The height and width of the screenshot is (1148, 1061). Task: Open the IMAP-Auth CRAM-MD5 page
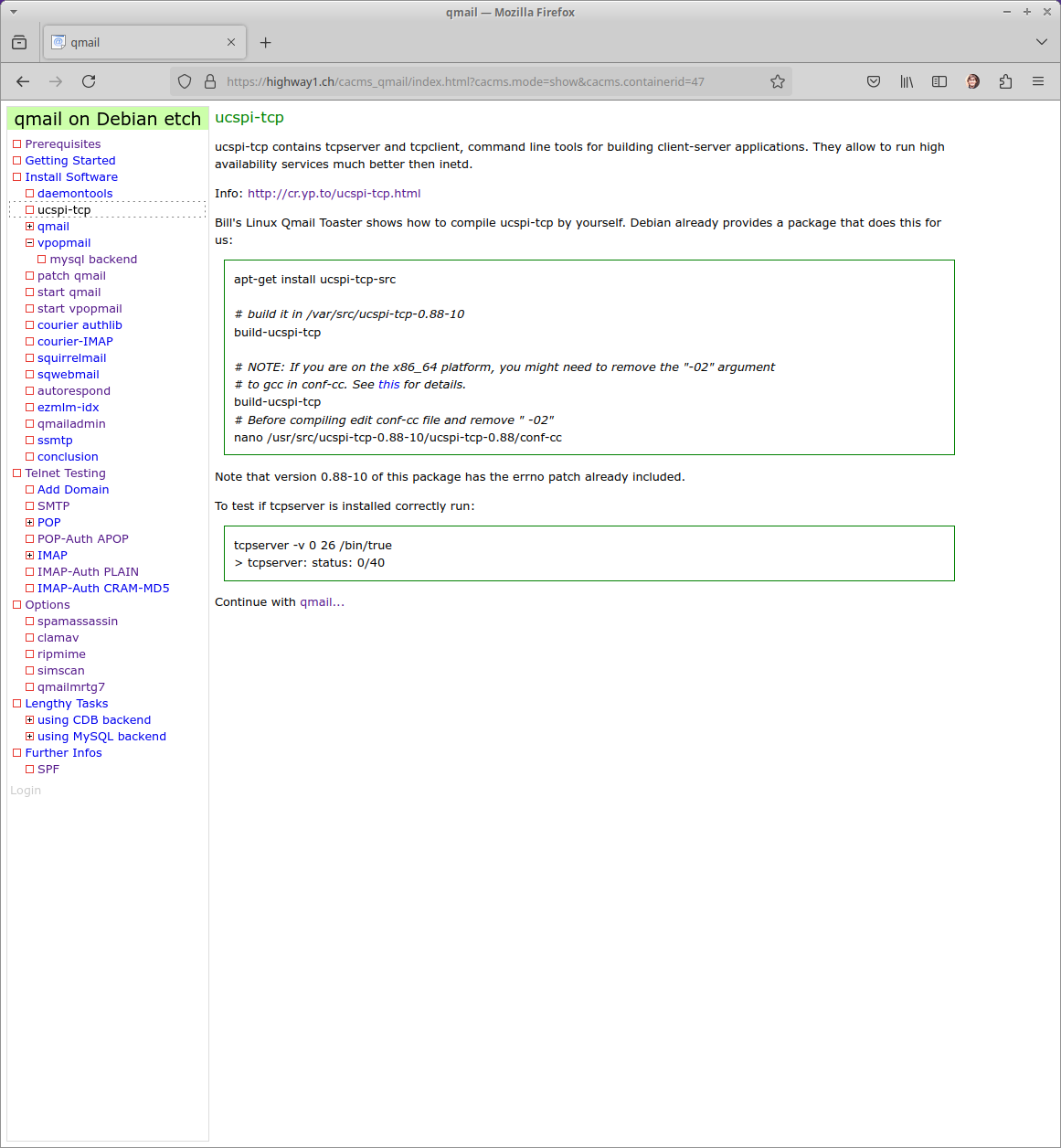tap(103, 589)
